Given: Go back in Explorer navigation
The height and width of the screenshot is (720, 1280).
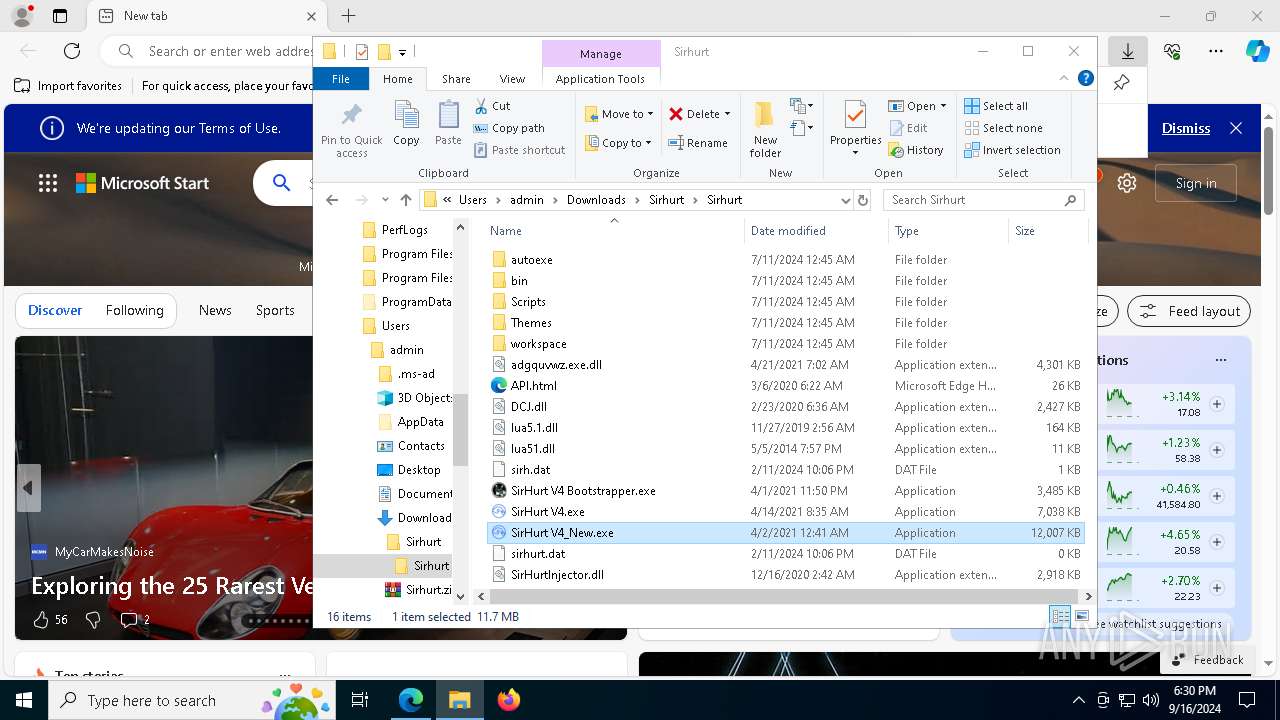Looking at the screenshot, I should tap(333, 200).
